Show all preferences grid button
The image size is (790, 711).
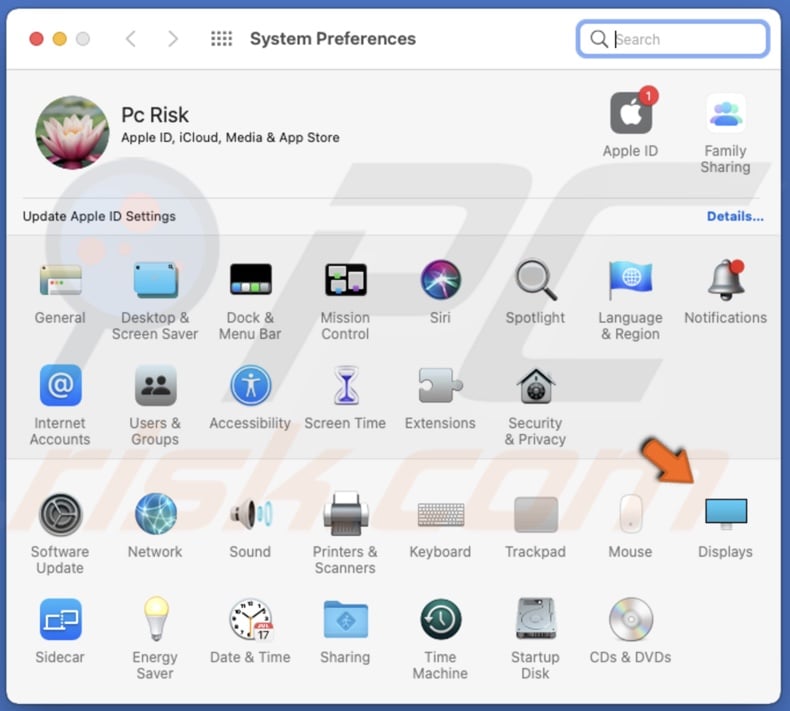pos(221,38)
